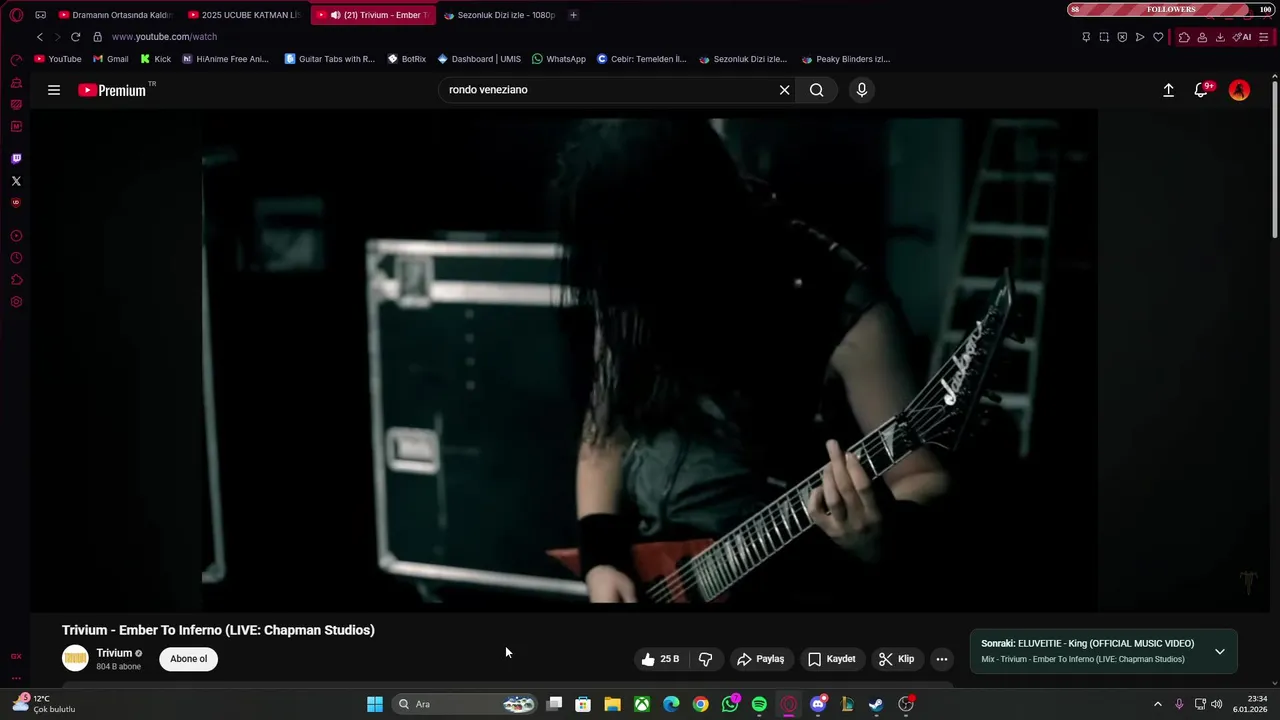Open the ad blocker shield icon
Image resolution: width=1280 pixels, height=720 pixels.
pos(1122,37)
